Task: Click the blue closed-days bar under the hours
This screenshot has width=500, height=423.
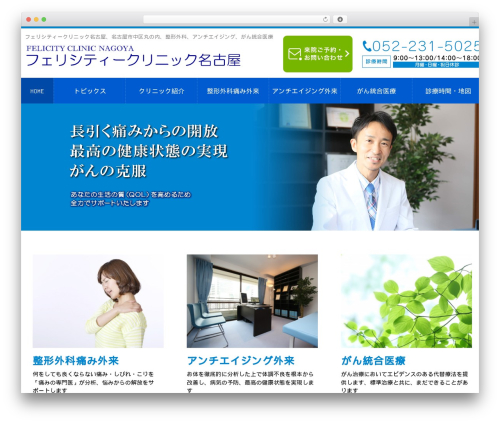Action: click(436, 65)
